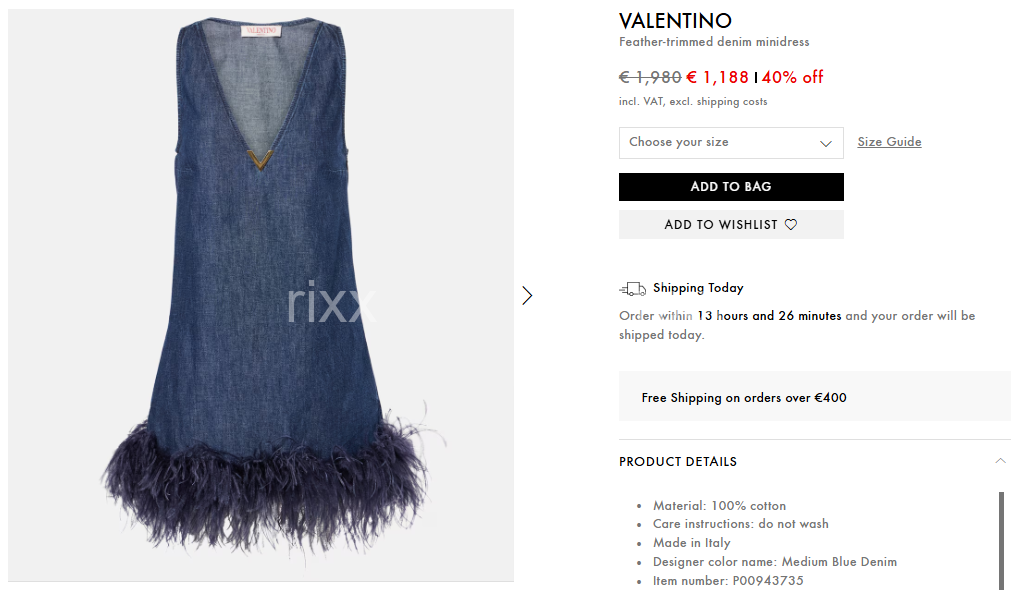The height and width of the screenshot is (590, 1011).
Task: Click the Add to Bag button
Action: point(731,187)
